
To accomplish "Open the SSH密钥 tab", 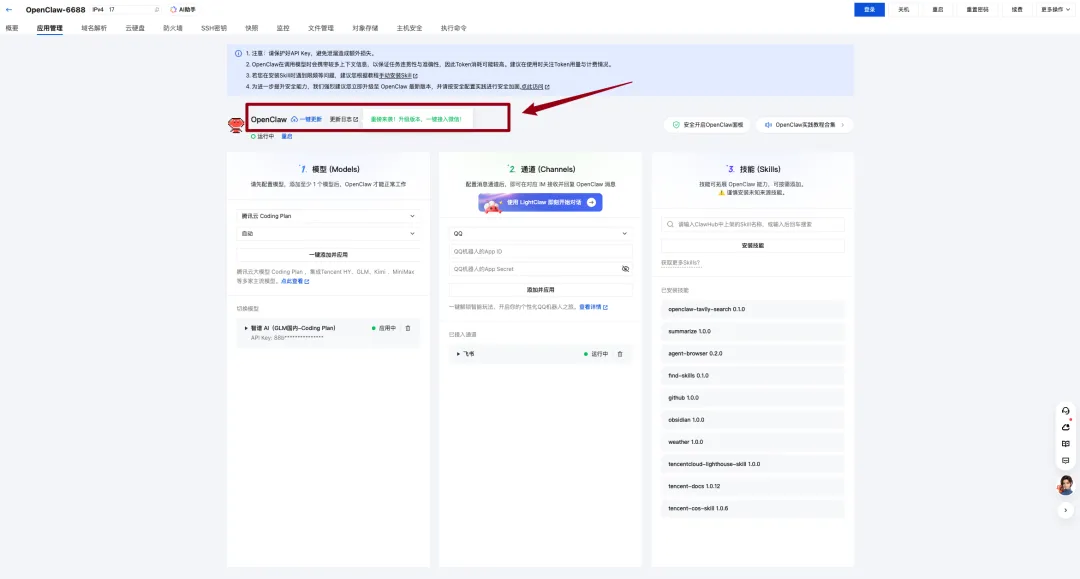I will [214, 28].
